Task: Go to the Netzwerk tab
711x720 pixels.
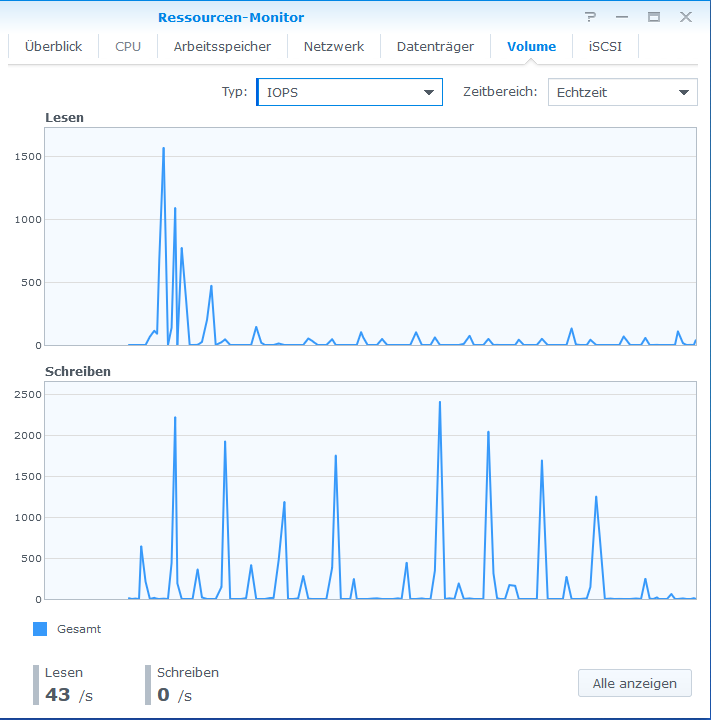Action: (x=334, y=46)
